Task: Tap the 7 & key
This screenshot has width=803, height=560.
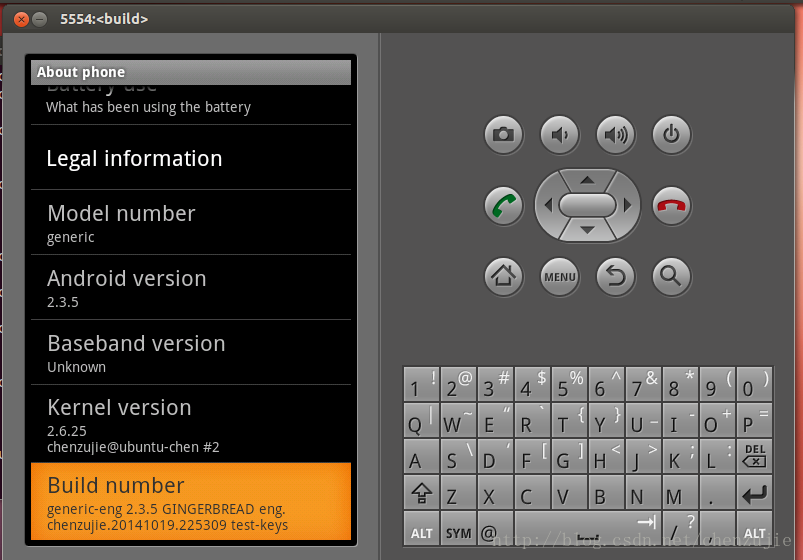Action: coord(643,384)
